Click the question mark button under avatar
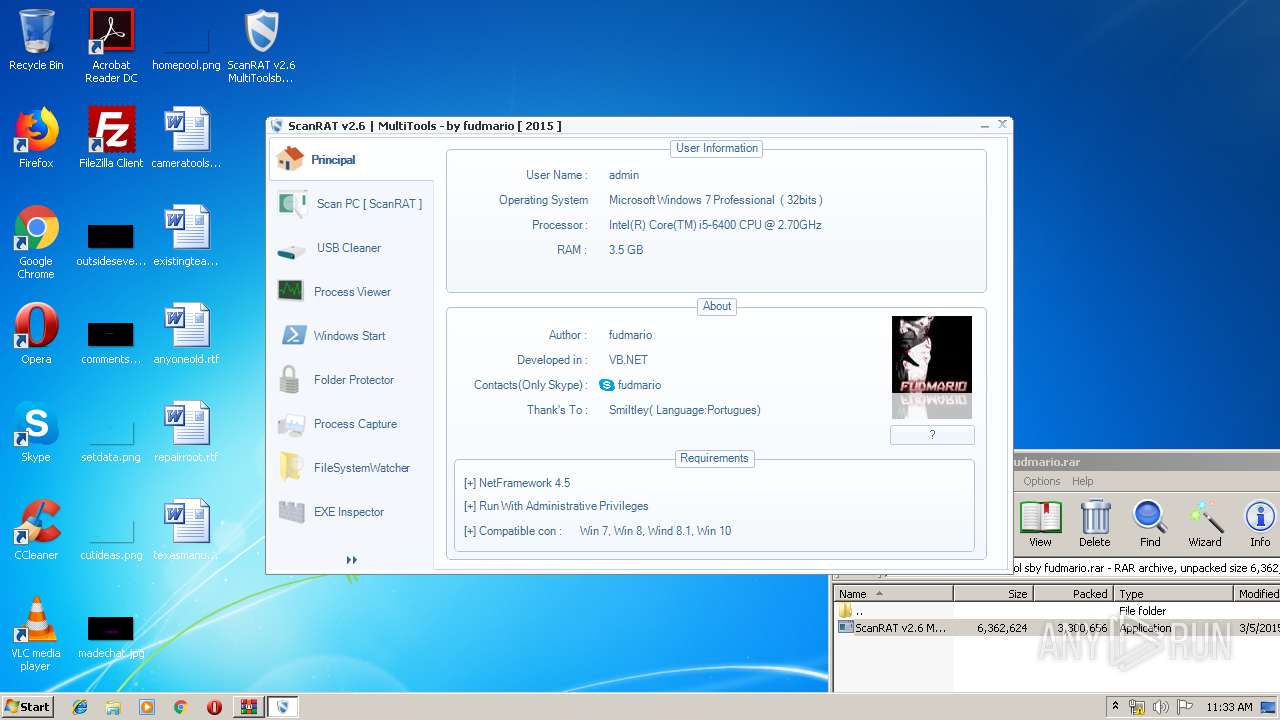1280x720 pixels. 932,435
